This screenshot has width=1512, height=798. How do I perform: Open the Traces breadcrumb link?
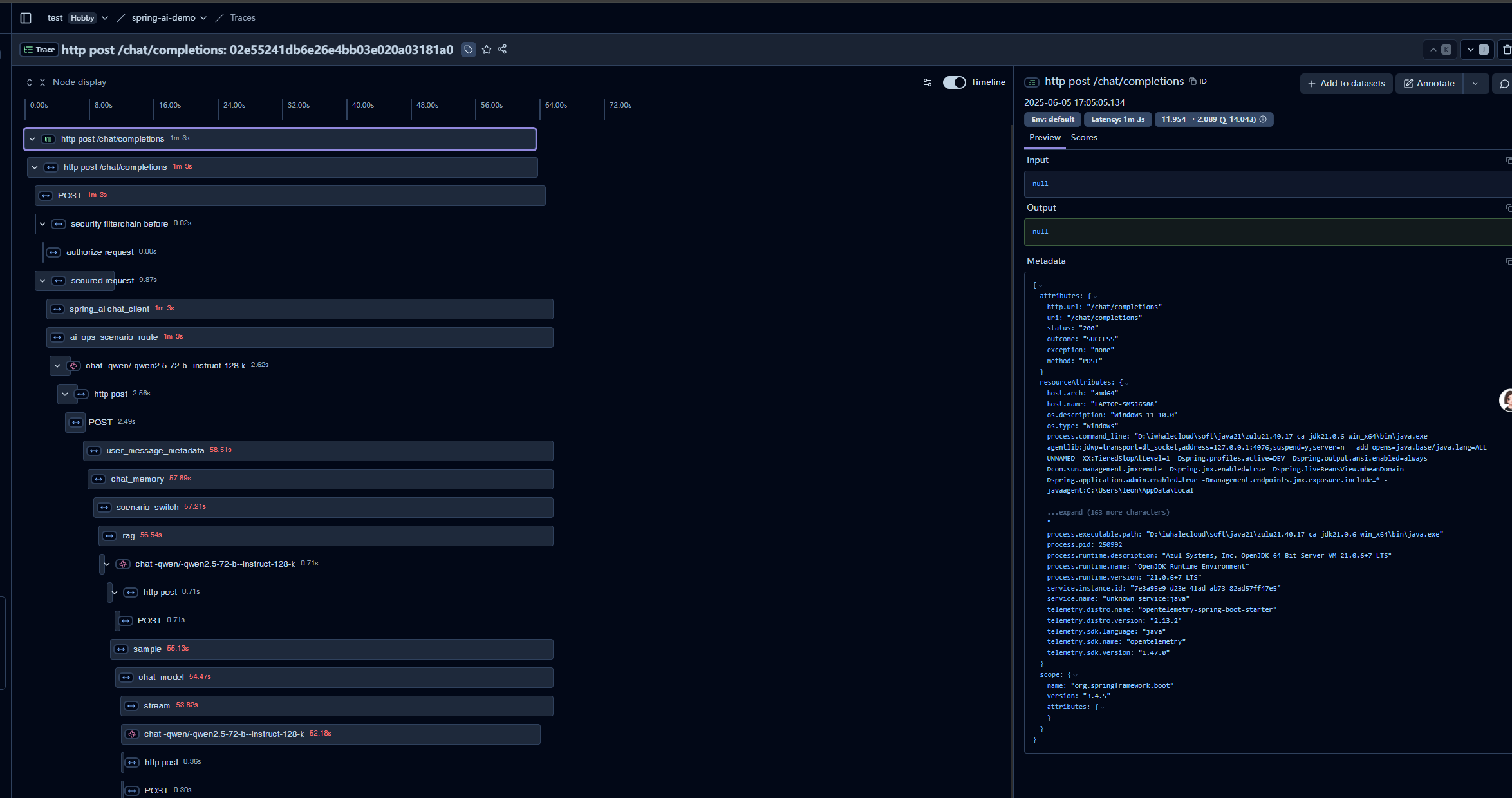click(x=243, y=18)
